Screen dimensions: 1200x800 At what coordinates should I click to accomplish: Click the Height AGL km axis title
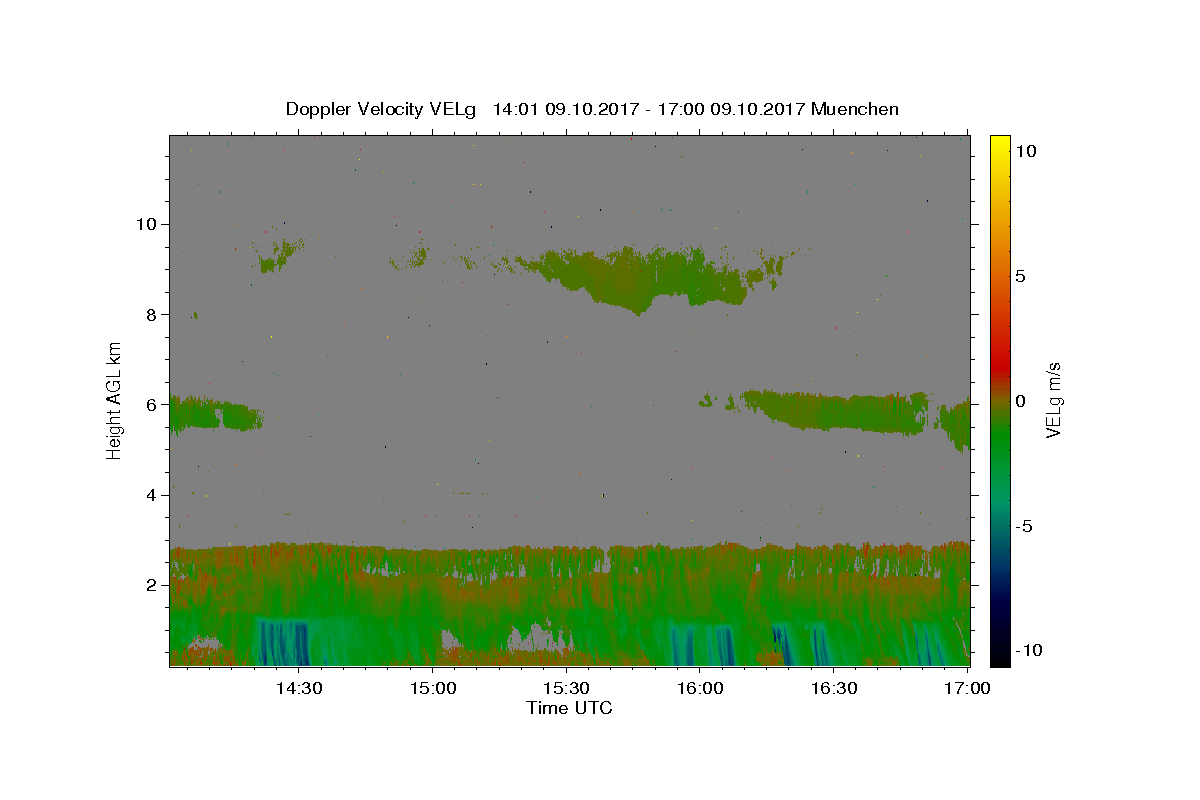coord(115,400)
